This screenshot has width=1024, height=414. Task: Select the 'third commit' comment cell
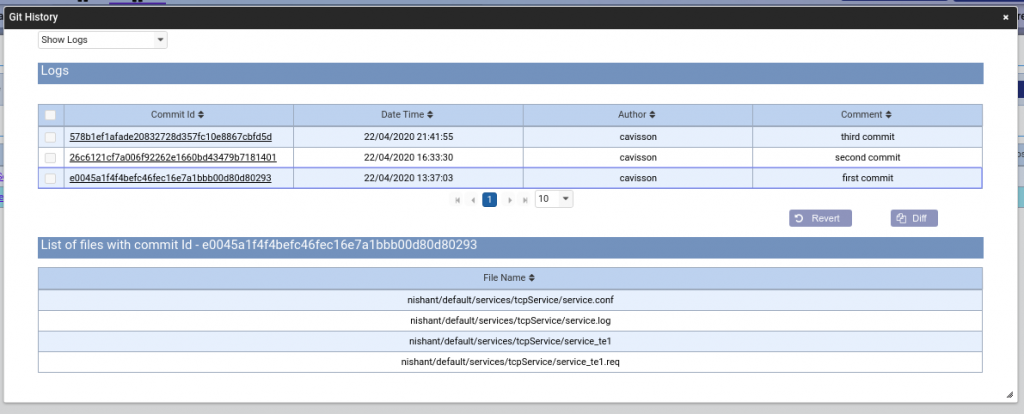867,137
